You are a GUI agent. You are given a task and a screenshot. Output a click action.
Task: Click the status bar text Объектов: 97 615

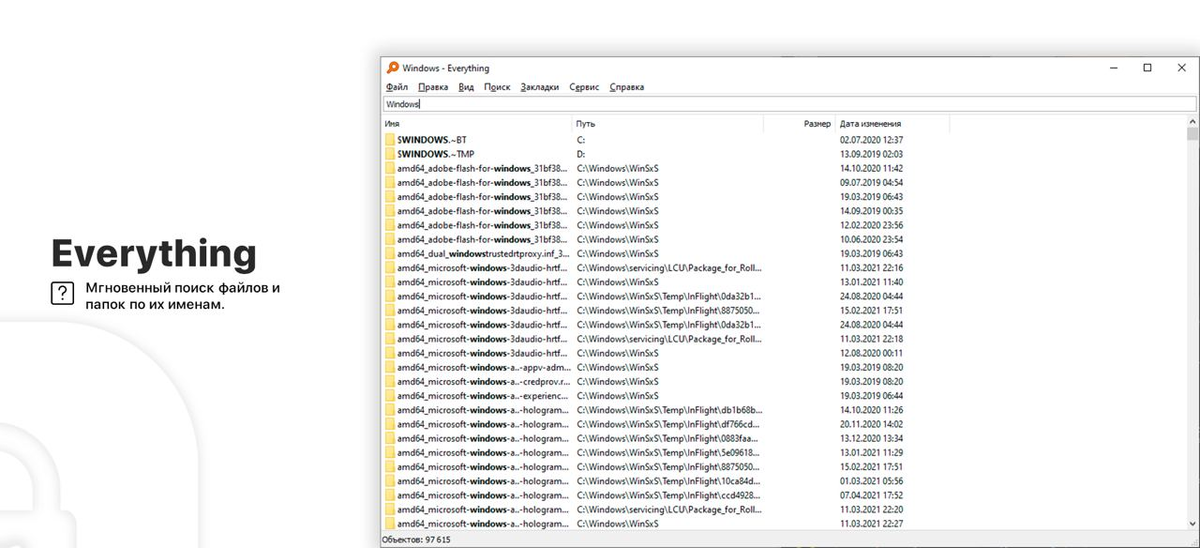(415, 540)
